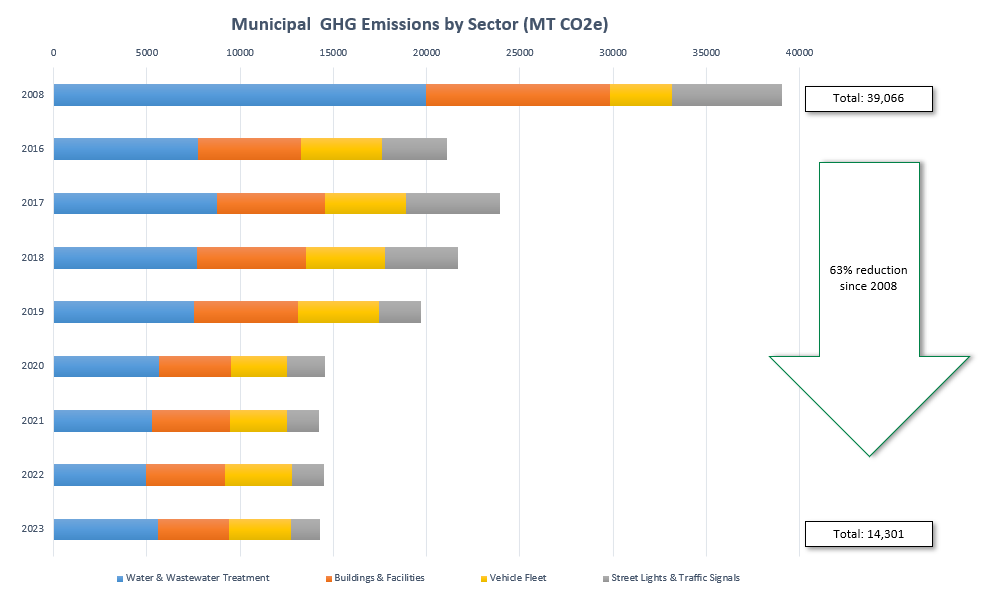Click the 2020 year axis label

tap(31, 366)
